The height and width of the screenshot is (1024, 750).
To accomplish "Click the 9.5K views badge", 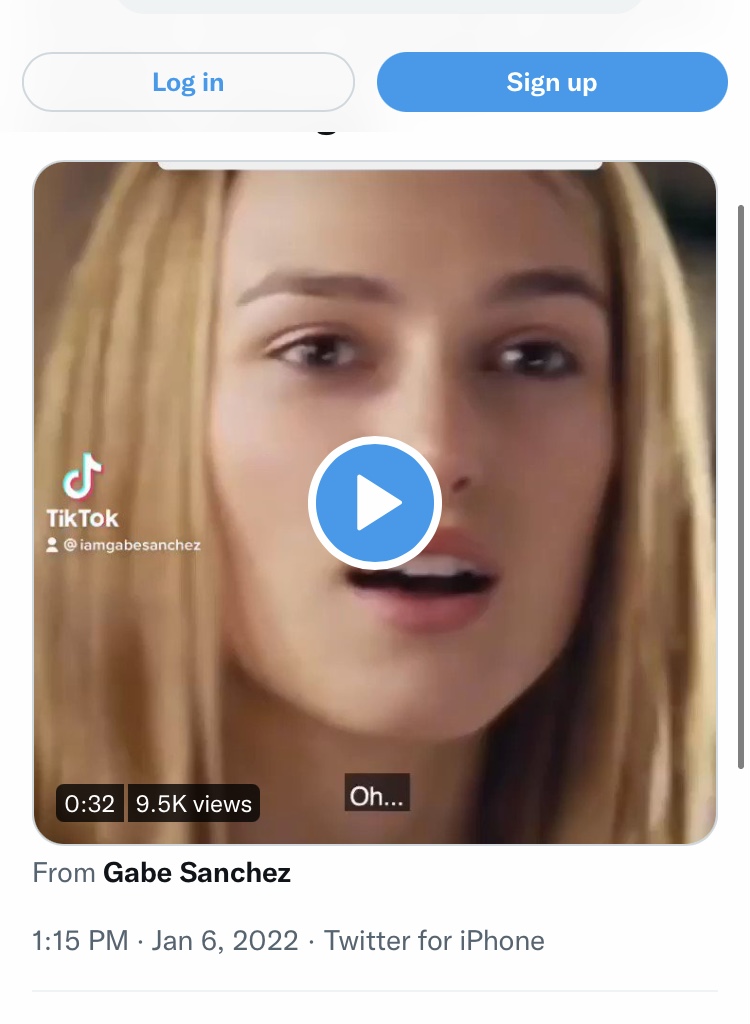I will point(193,803).
